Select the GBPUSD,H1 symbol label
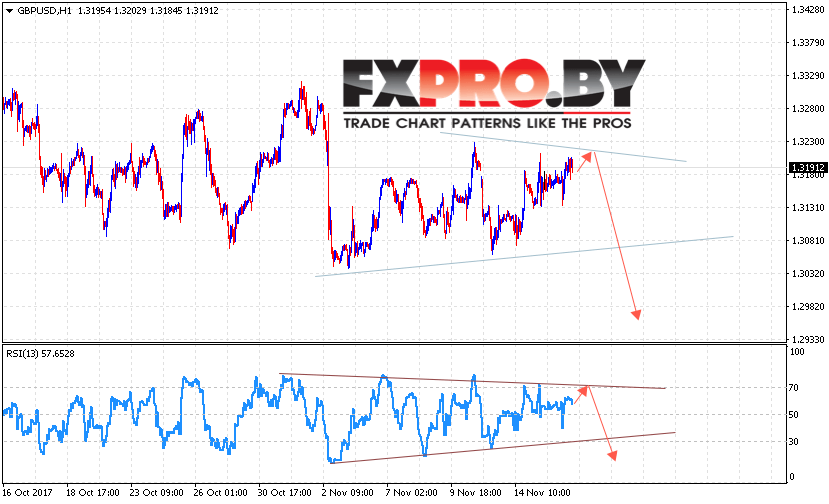829x504 pixels. [44, 11]
